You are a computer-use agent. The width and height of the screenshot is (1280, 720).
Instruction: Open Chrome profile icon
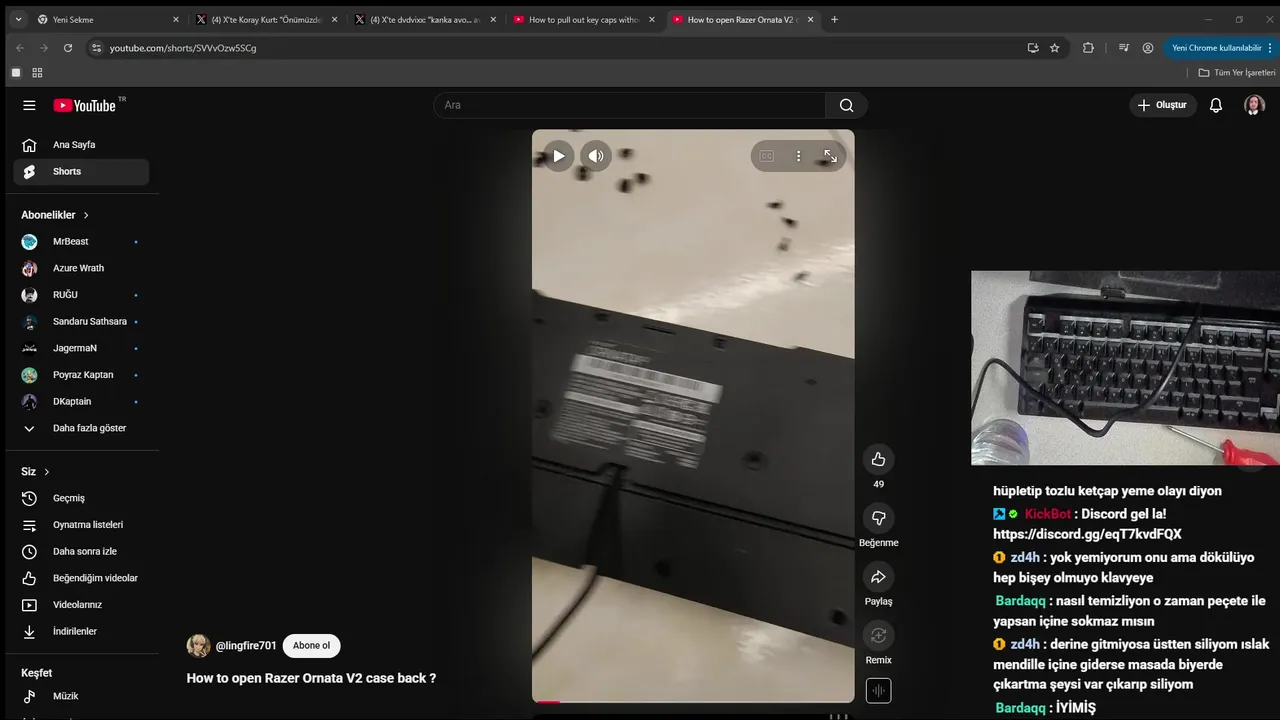1148,47
